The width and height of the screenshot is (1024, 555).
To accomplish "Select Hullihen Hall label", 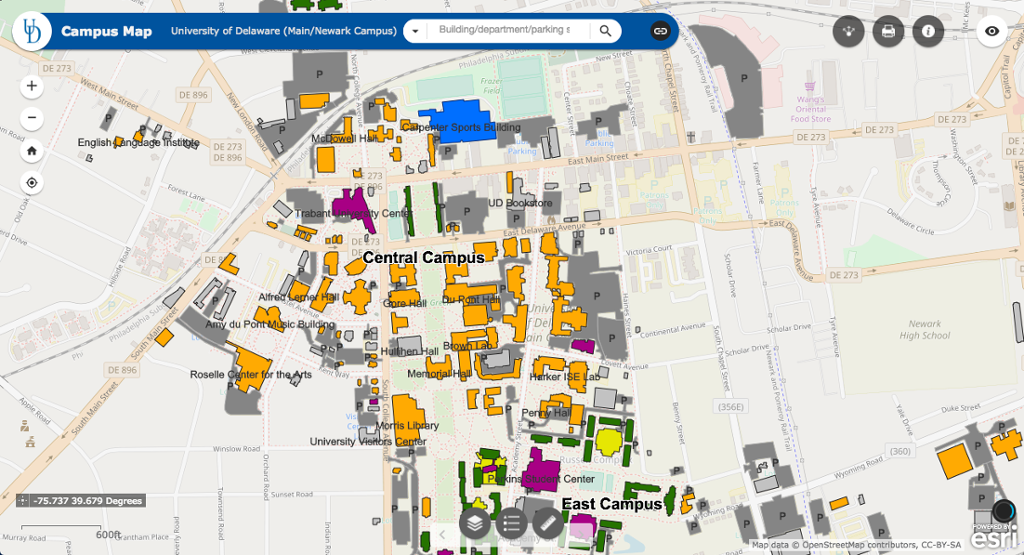I will click(x=409, y=351).
